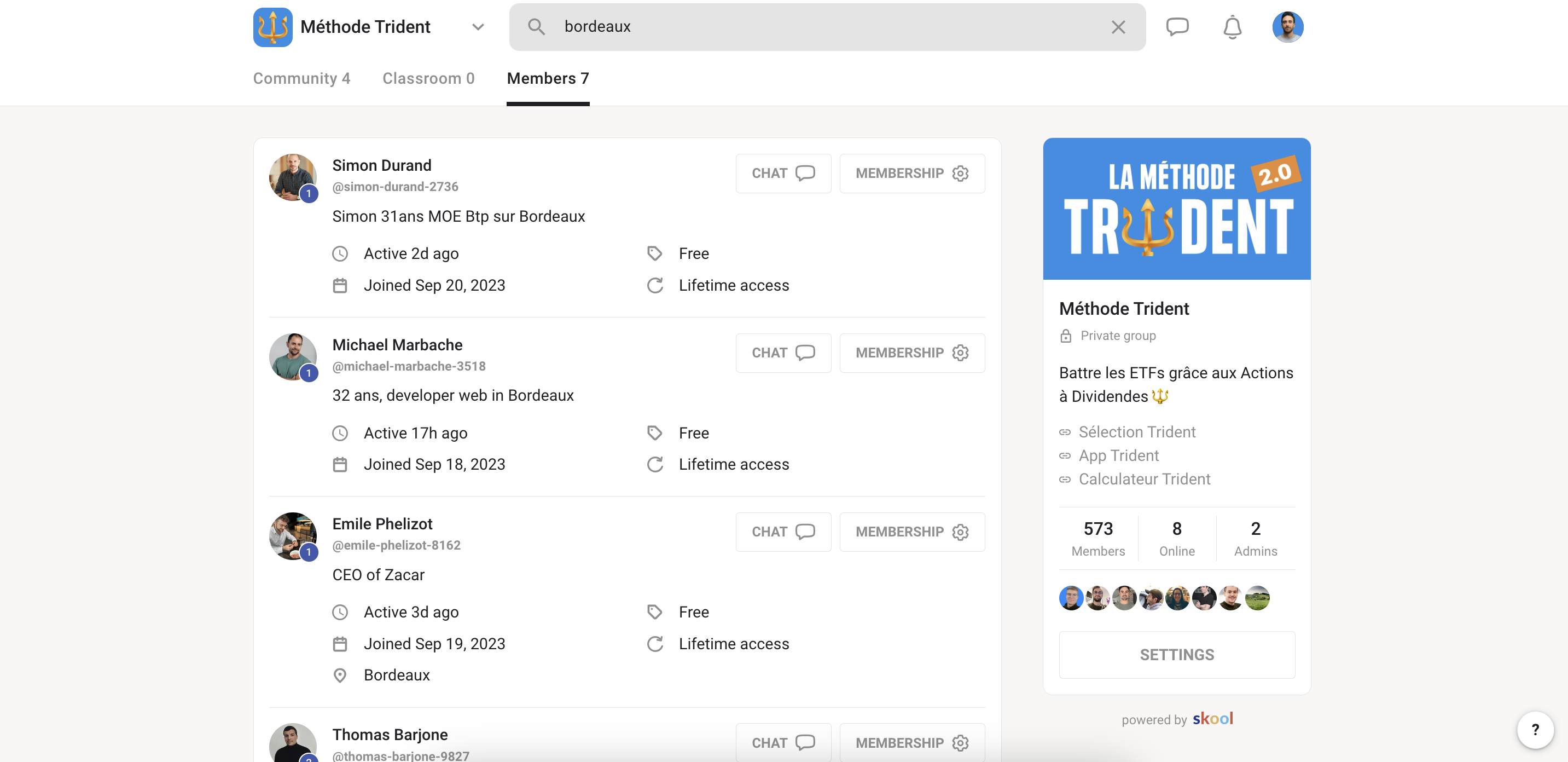Image resolution: width=1568 pixels, height=762 pixels.
Task: Chat with Michael Marbache
Action: [x=783, y=353]
